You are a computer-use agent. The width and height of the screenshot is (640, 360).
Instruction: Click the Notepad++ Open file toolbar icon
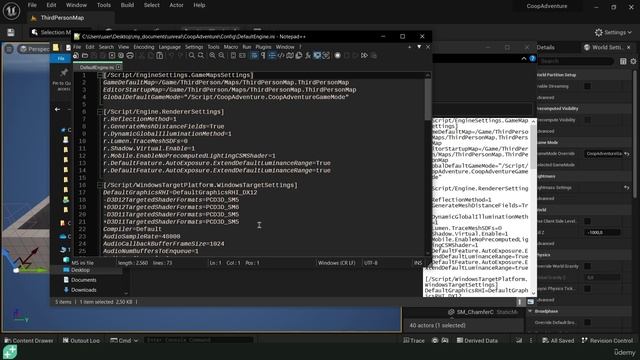coord(85,56)
